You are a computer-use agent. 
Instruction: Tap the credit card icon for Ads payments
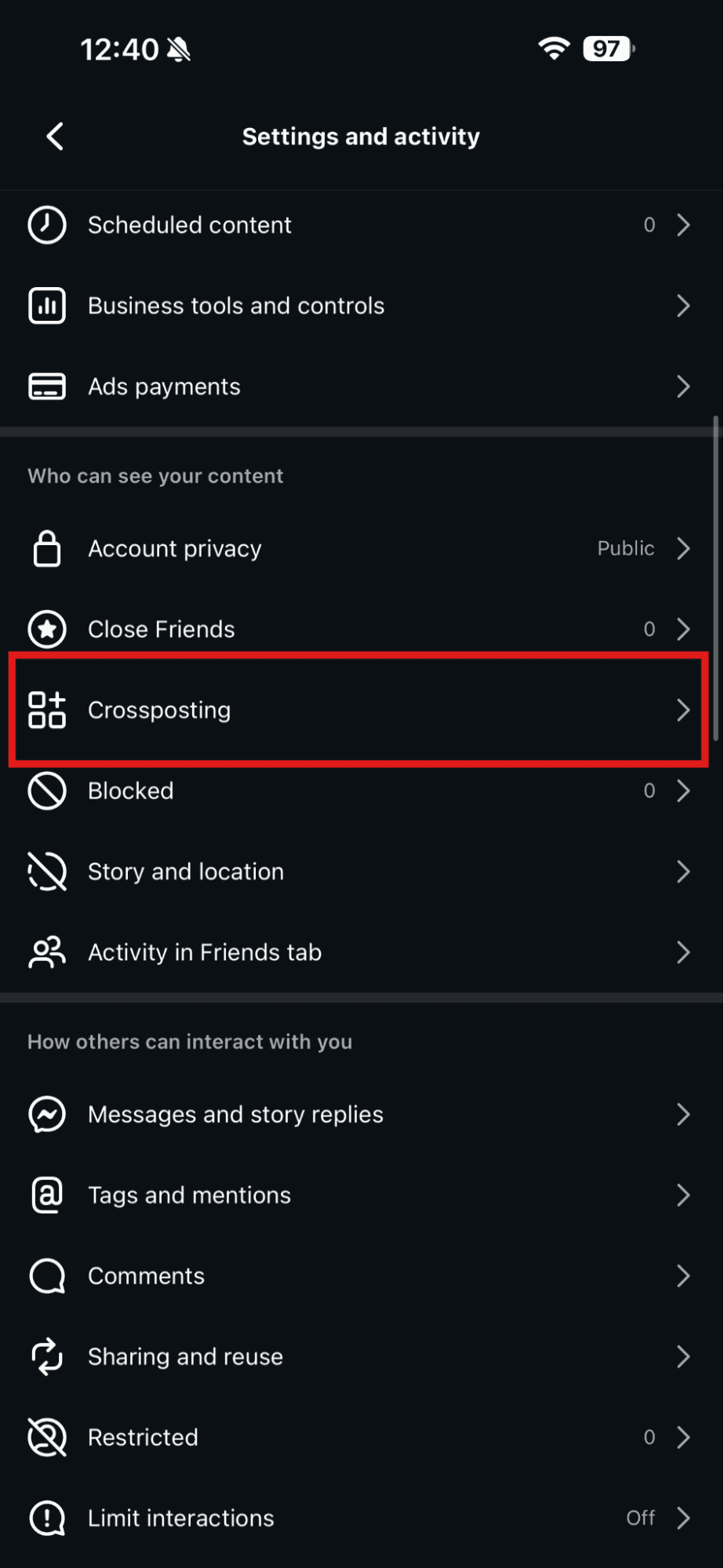click(x=46, y=386)
